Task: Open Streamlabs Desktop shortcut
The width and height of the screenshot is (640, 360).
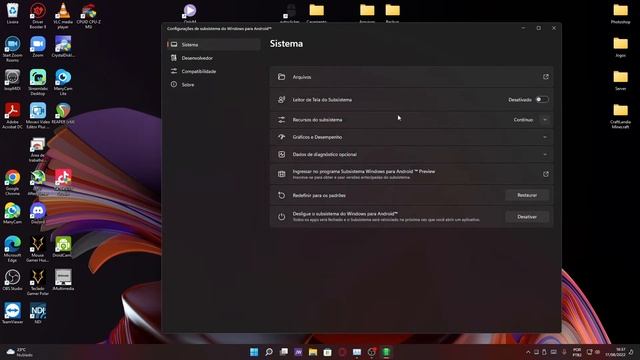Action: coord(38,82)
